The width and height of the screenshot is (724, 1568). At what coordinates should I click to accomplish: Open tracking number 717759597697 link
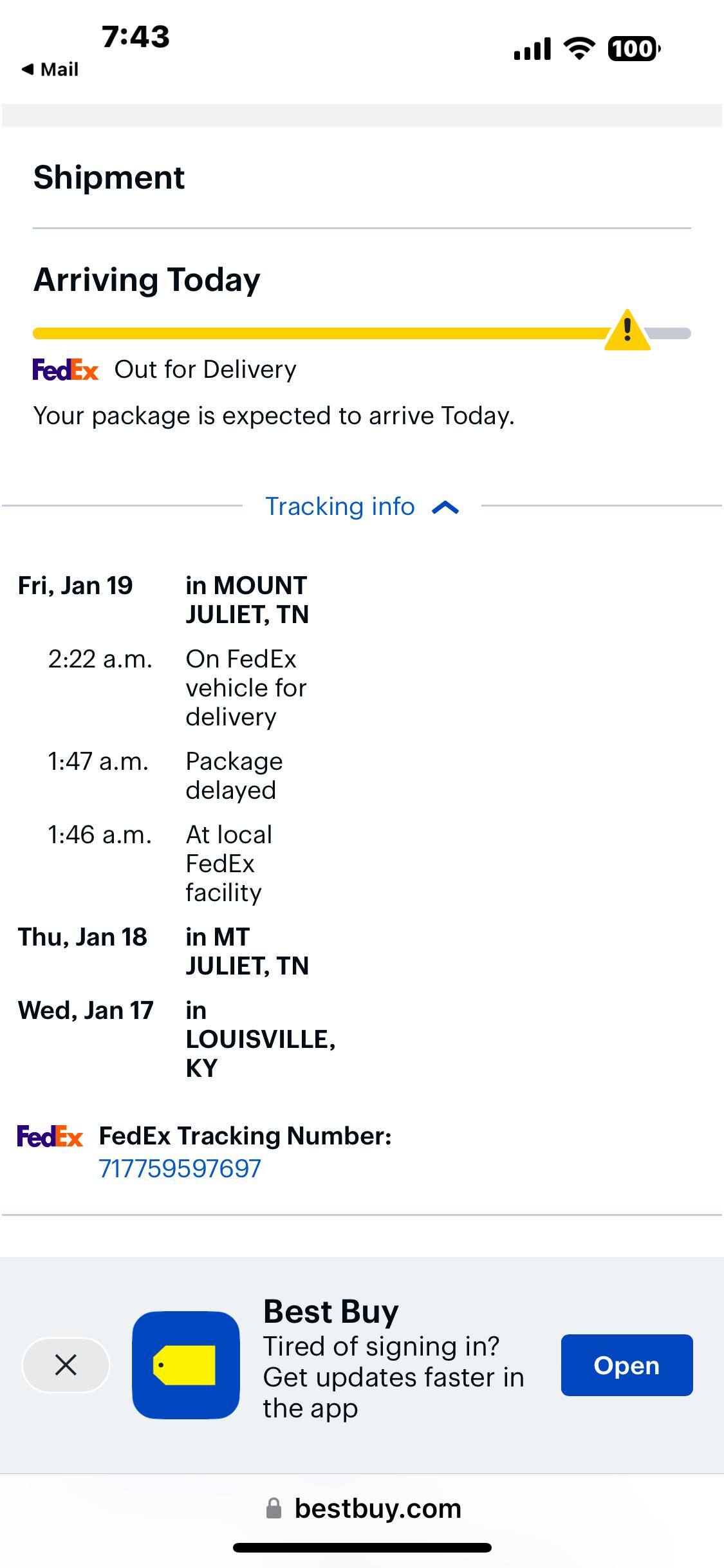[x=180, y=1168]
